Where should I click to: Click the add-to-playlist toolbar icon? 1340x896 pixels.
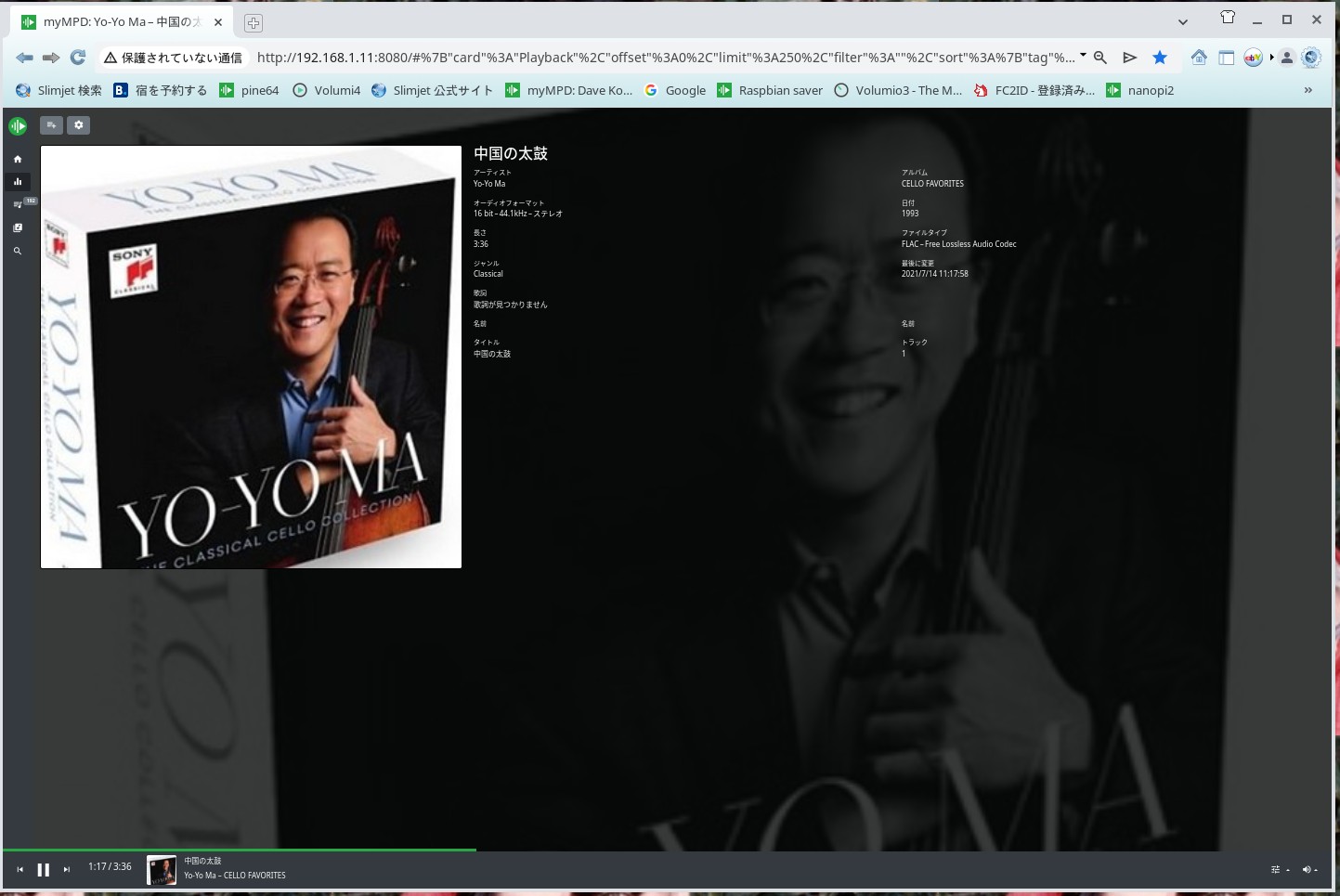[51, 125]
